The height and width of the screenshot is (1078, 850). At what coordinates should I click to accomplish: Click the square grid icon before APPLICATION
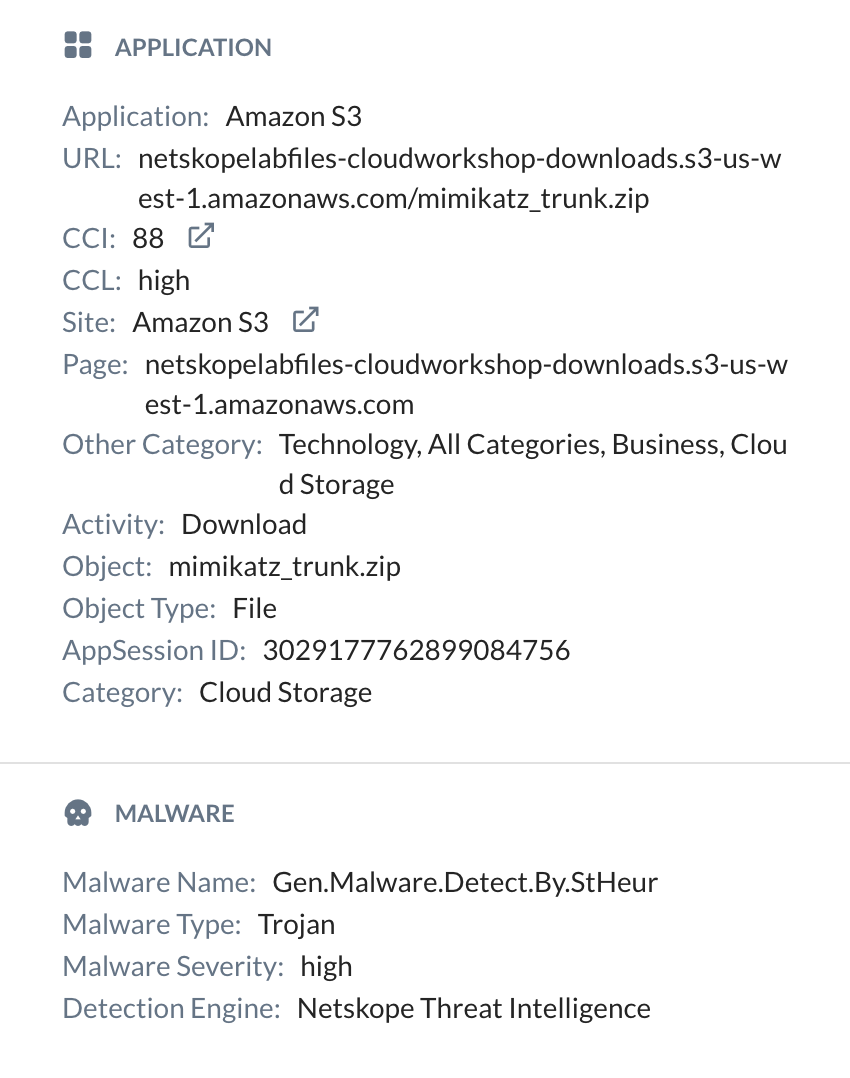tap(78, 44)
